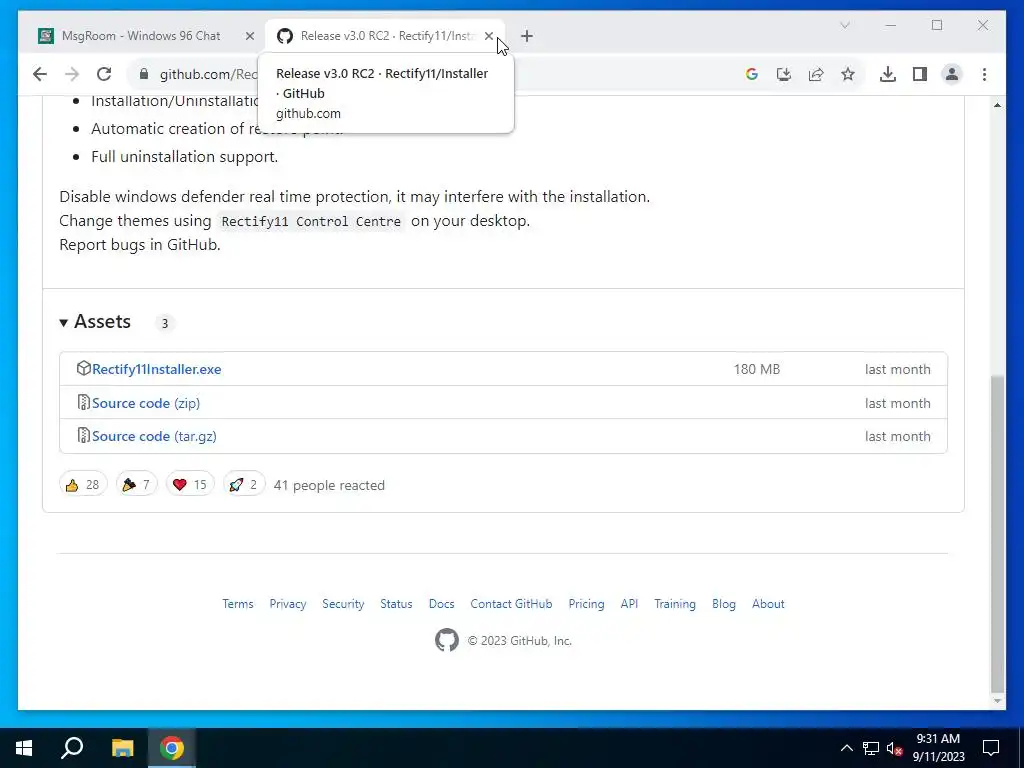Collapse the Assets section triangle
Viewport: 1024px width, 768px height.
tap(63, 323)
